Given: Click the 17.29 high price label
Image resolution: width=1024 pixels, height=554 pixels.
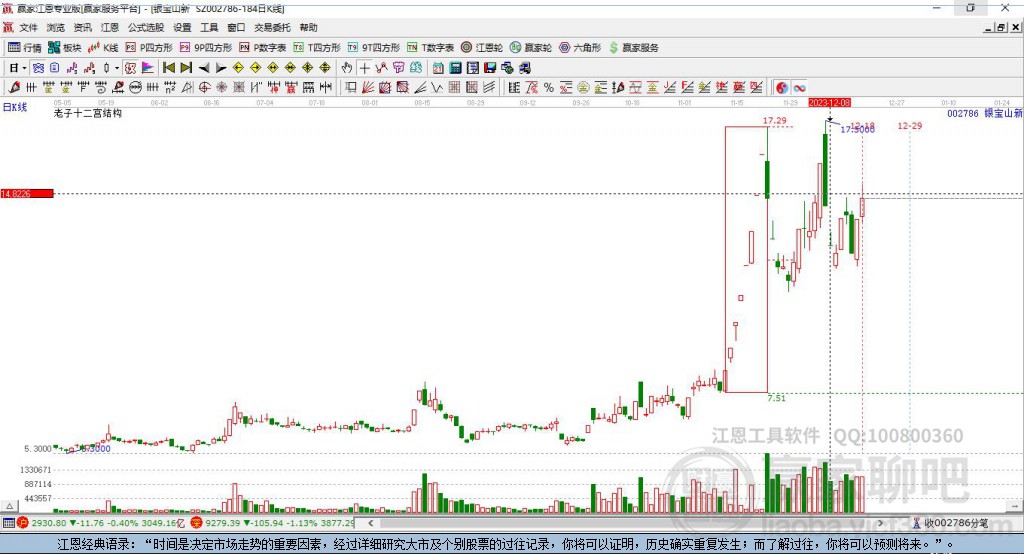Looking at the screenshot, I should [x=775, y=121].
